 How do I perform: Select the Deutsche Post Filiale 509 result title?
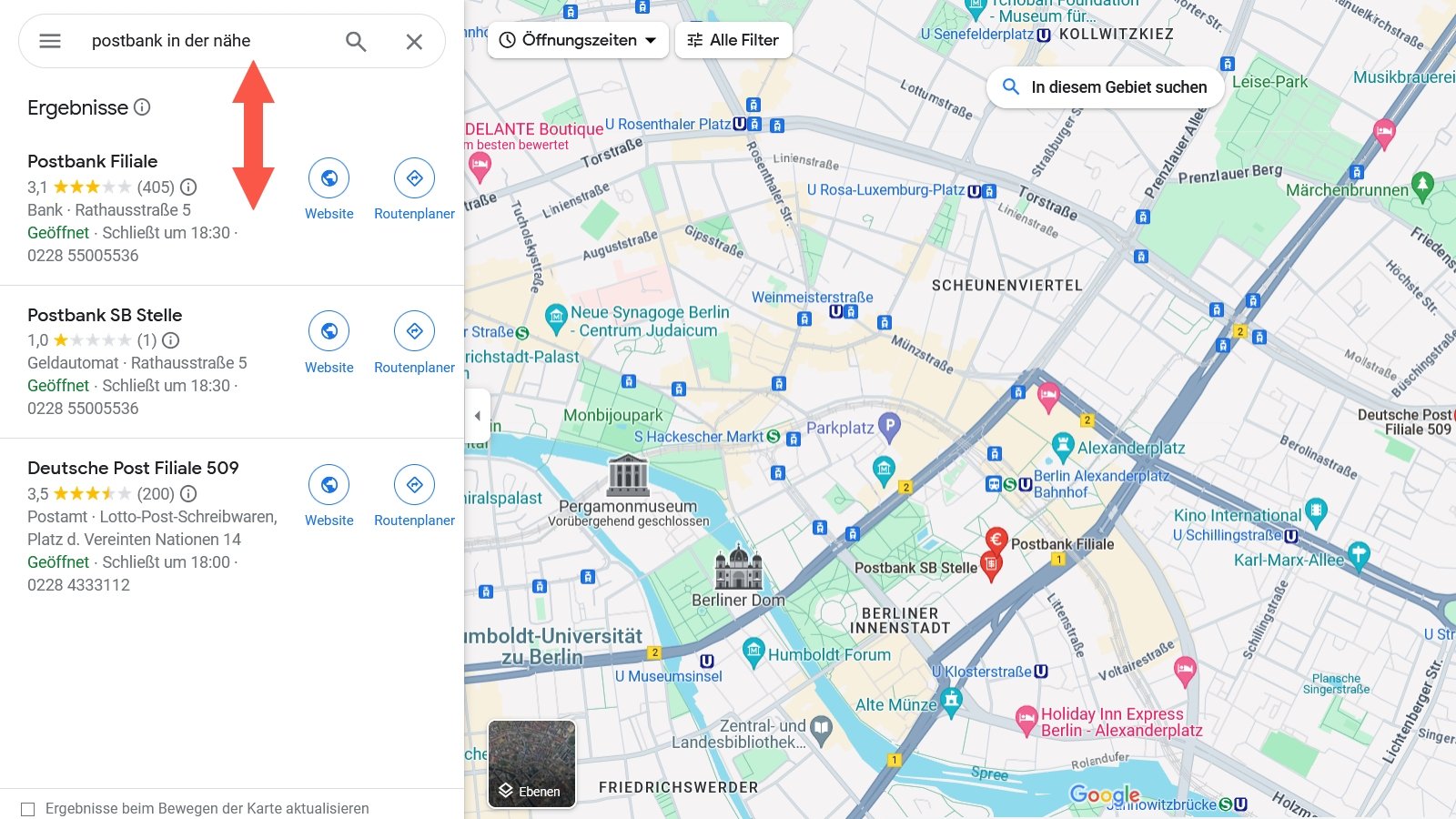tap(133, 468)
